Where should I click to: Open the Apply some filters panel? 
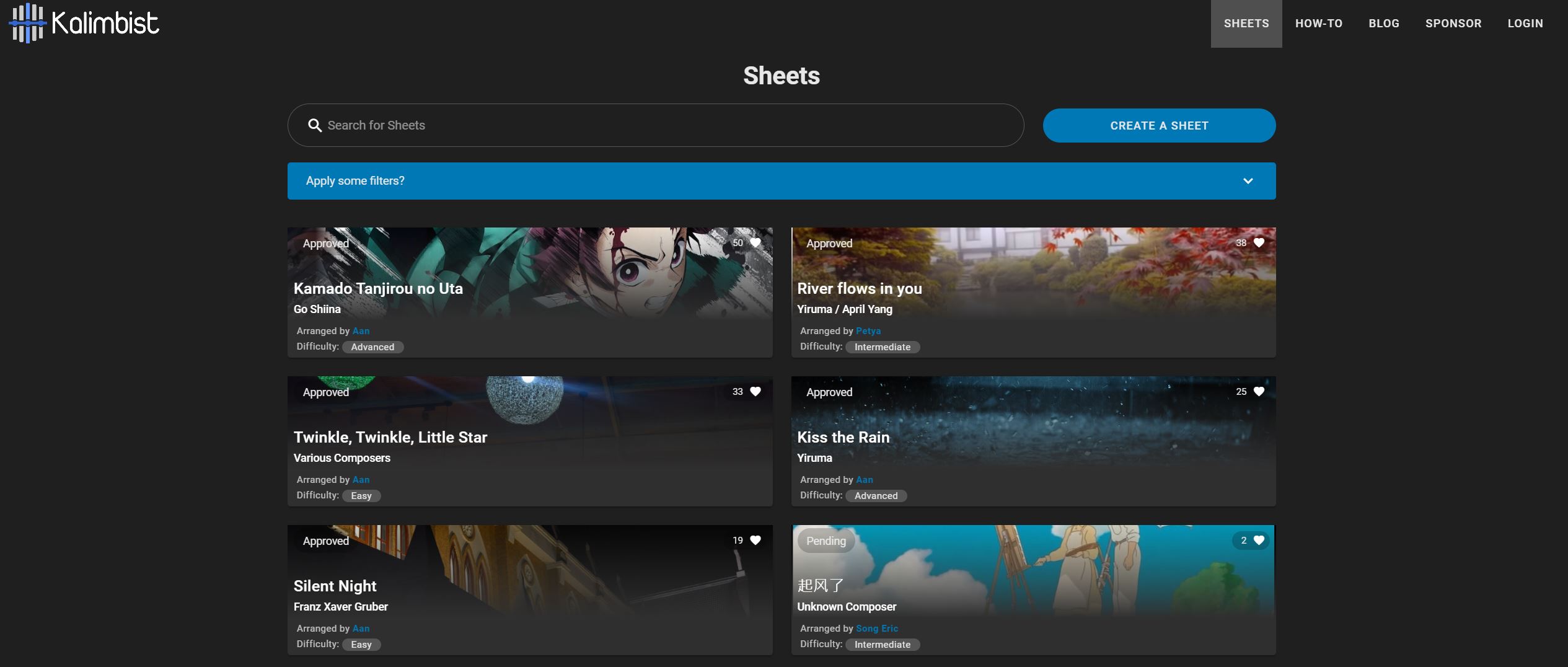(782, 181)
